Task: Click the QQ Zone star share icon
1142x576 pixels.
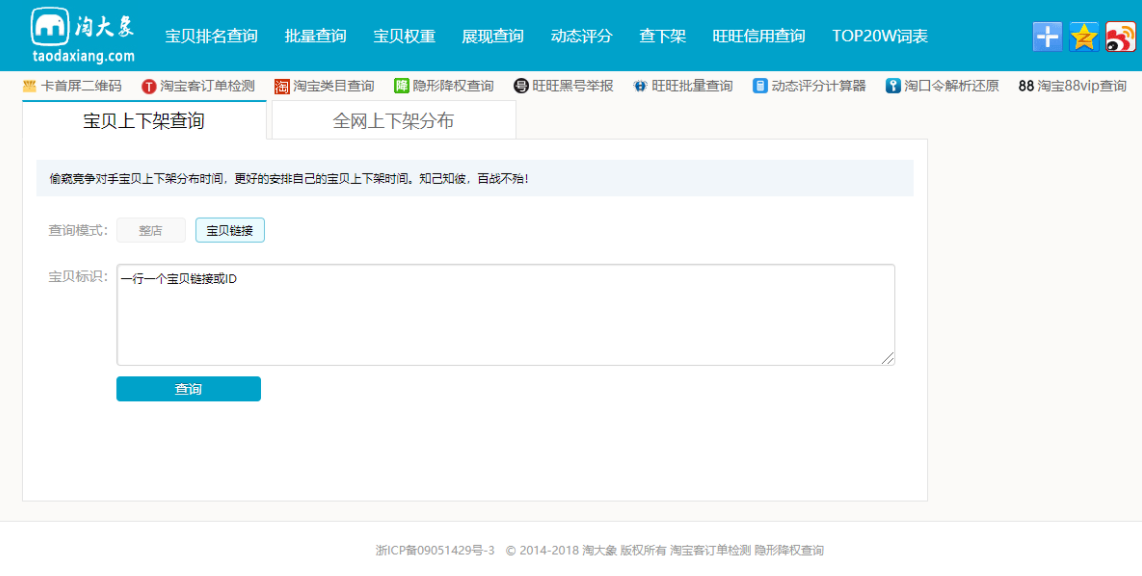Action: [x=1083, y=35]
